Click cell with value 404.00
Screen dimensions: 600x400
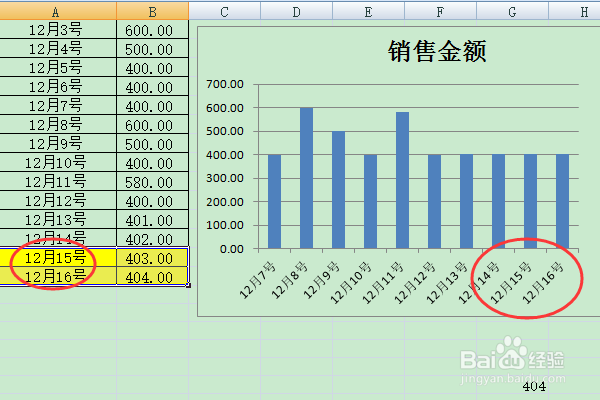click(152, 276)
